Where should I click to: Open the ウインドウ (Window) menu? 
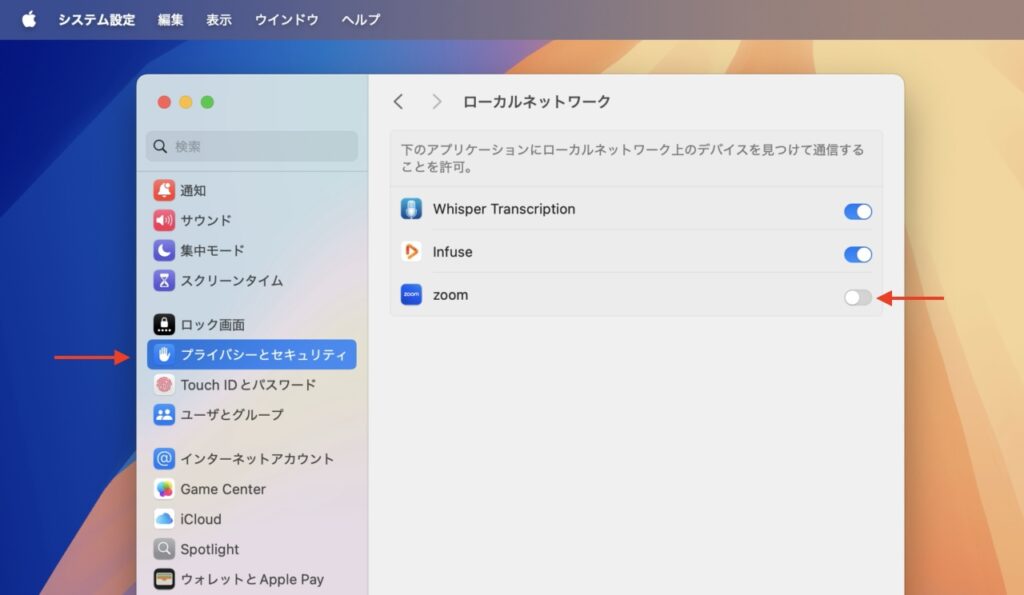tap(286, 19)
